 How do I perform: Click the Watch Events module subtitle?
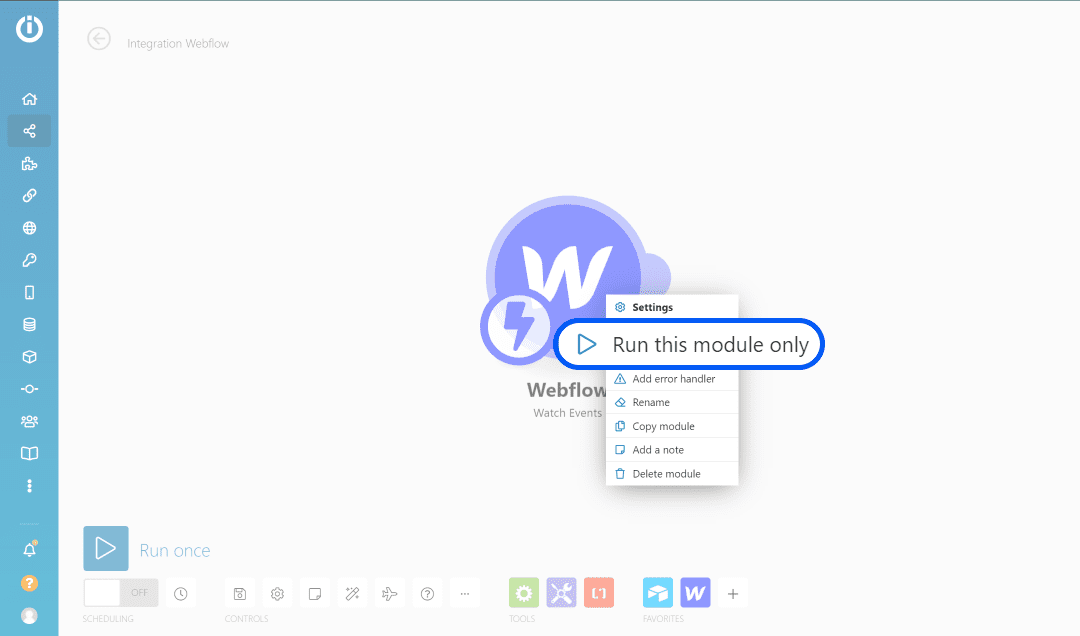(x=568, y=413)
